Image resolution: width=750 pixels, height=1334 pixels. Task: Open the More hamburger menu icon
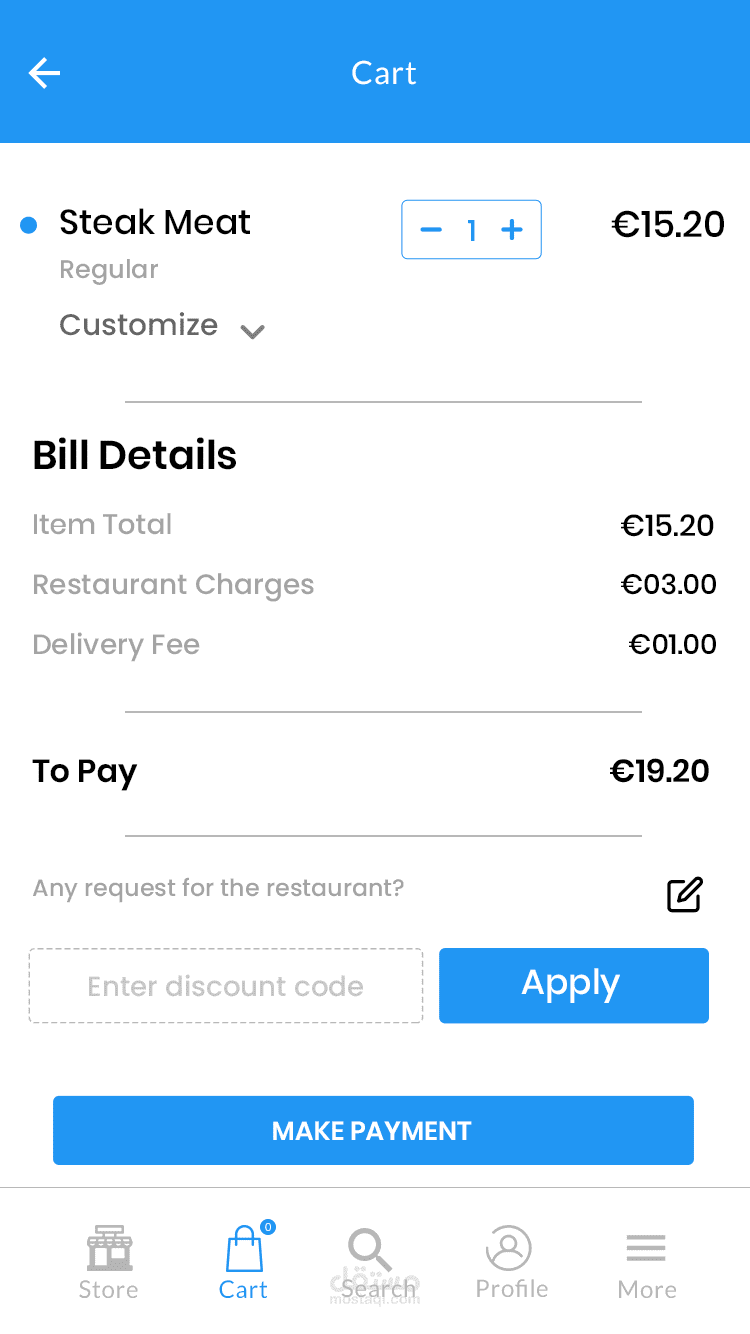[646, 1248]
